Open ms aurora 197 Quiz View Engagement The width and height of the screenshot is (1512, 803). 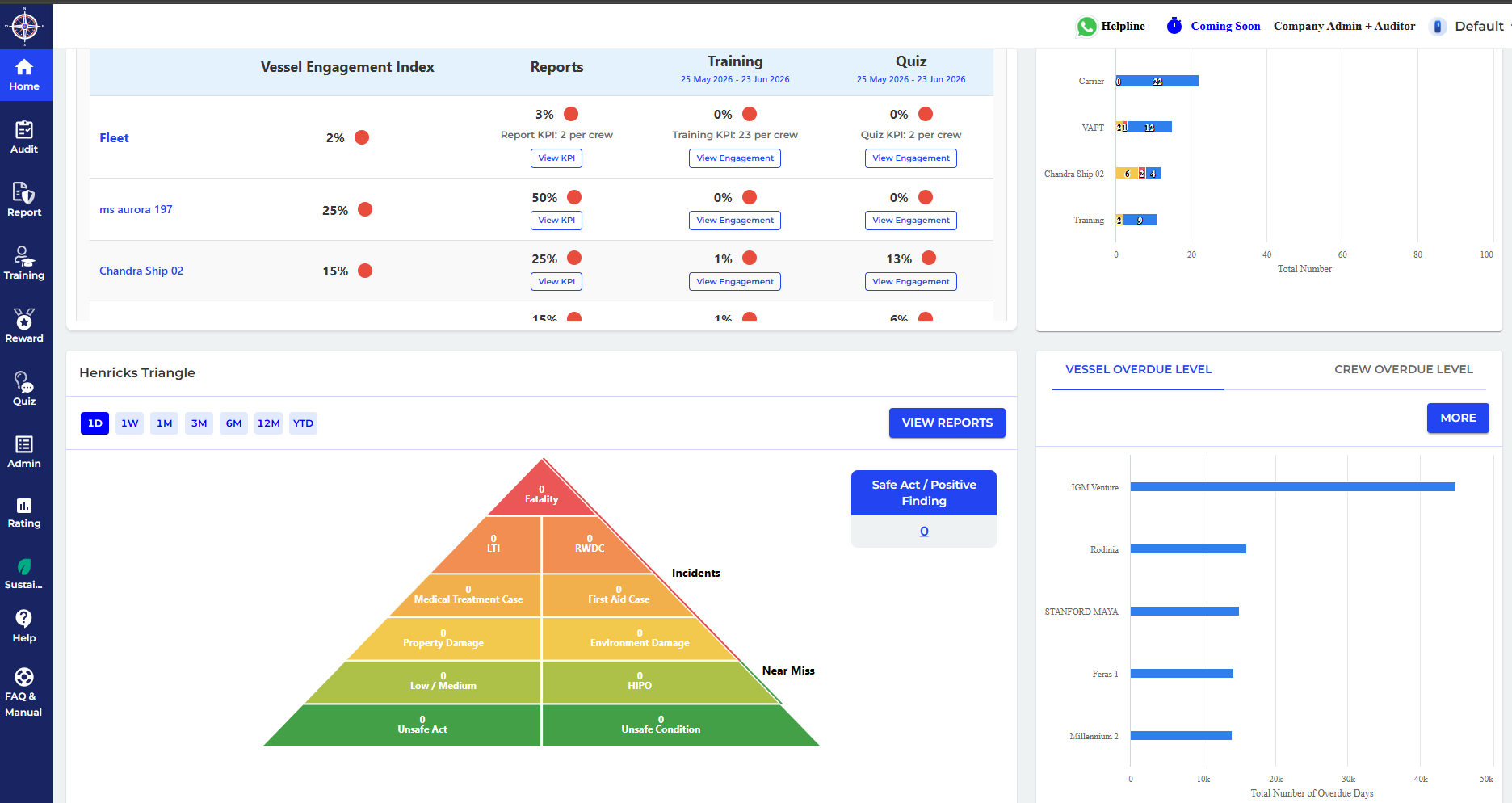[x=911, y=221]
